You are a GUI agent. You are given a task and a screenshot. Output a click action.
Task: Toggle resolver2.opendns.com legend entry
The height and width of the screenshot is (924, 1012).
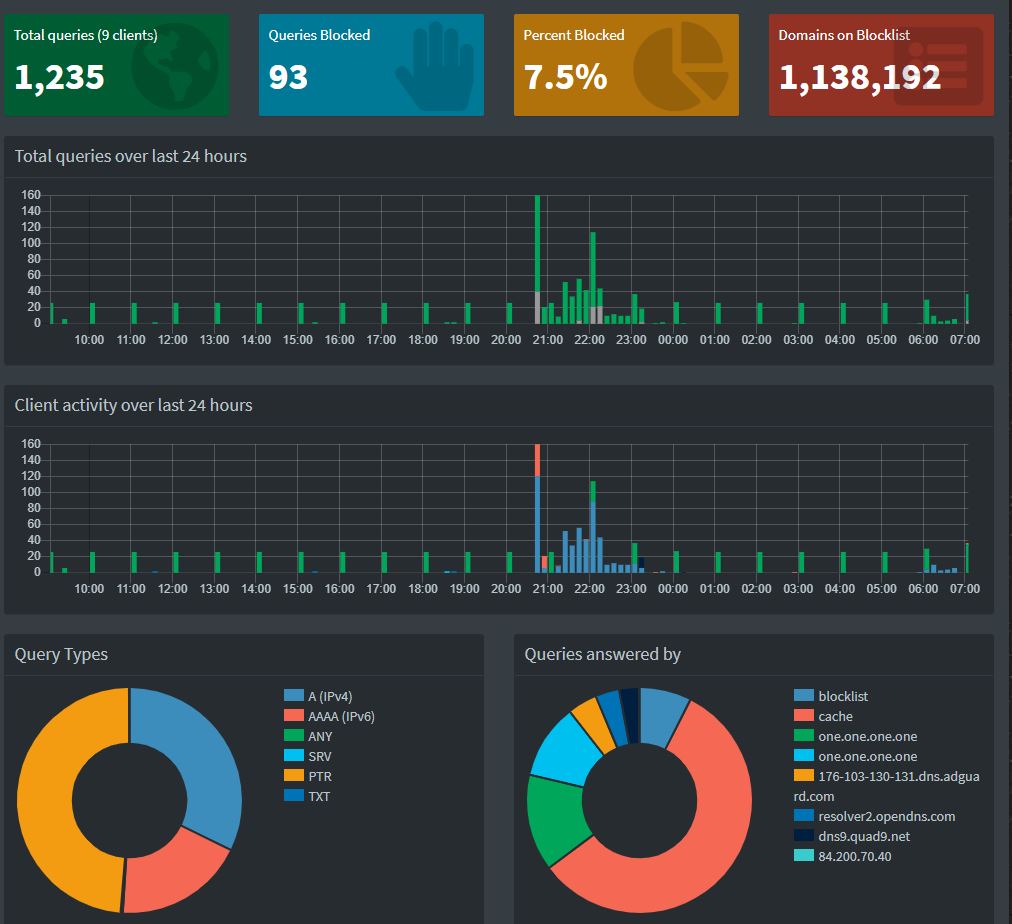(886, 816)
